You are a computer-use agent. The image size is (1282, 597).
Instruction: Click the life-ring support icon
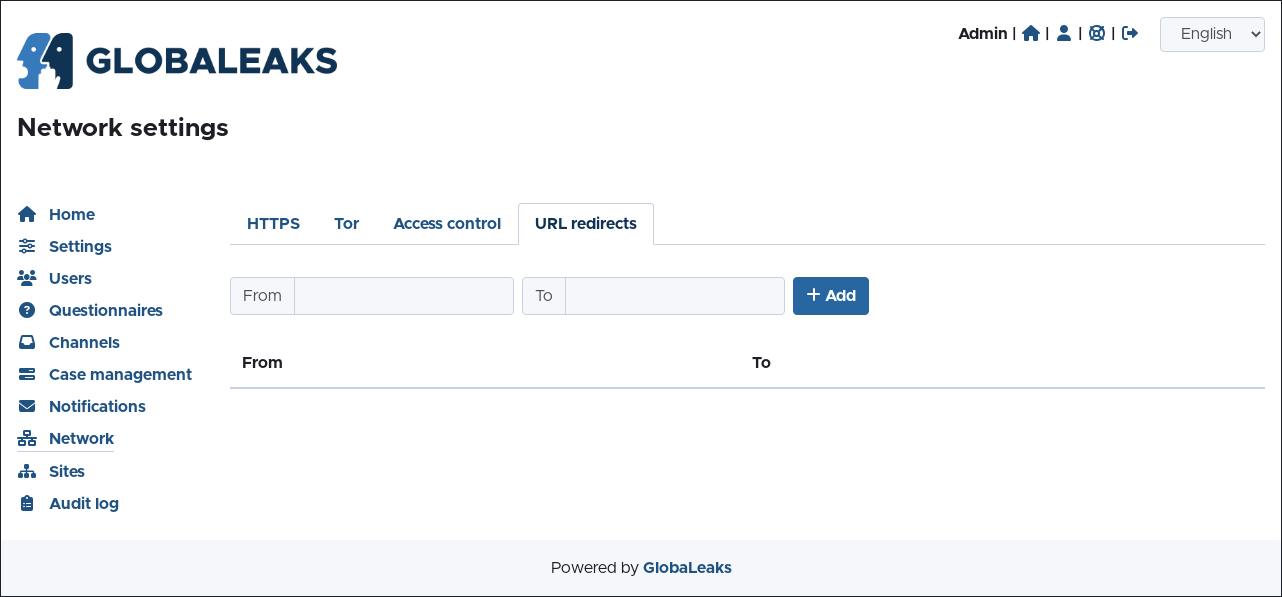(x=1097, y=33)
